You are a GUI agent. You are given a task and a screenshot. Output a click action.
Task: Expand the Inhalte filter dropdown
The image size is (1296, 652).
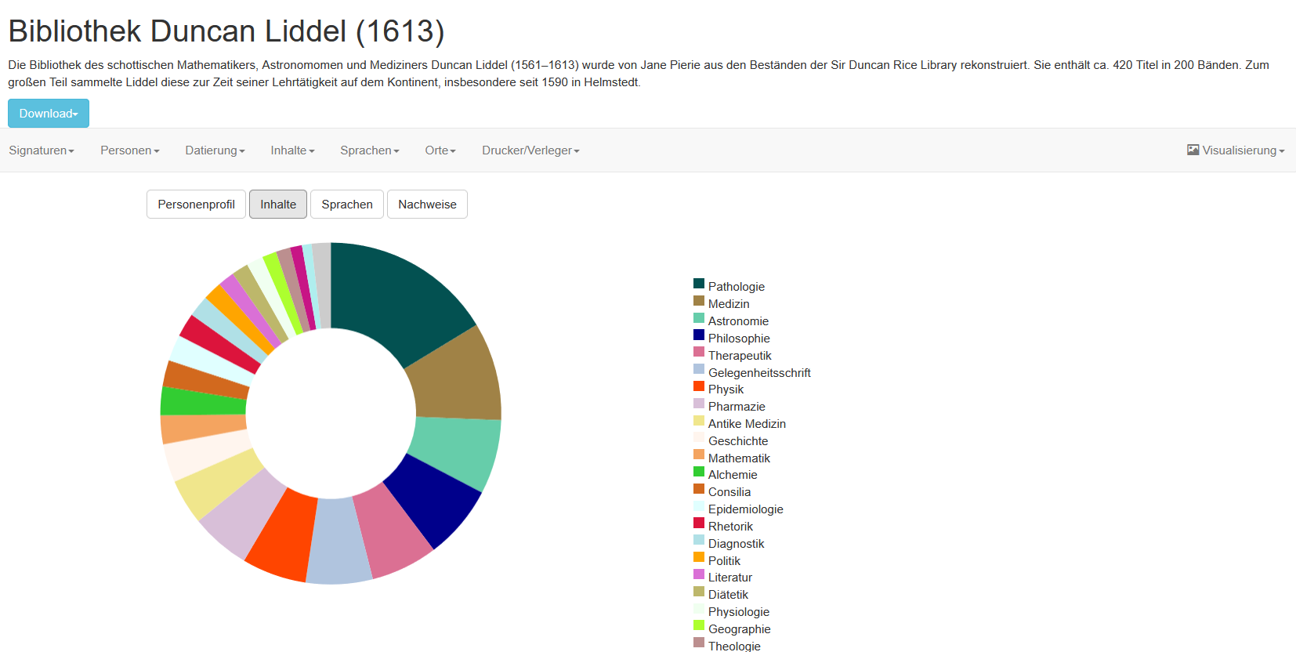pos(292,150)
